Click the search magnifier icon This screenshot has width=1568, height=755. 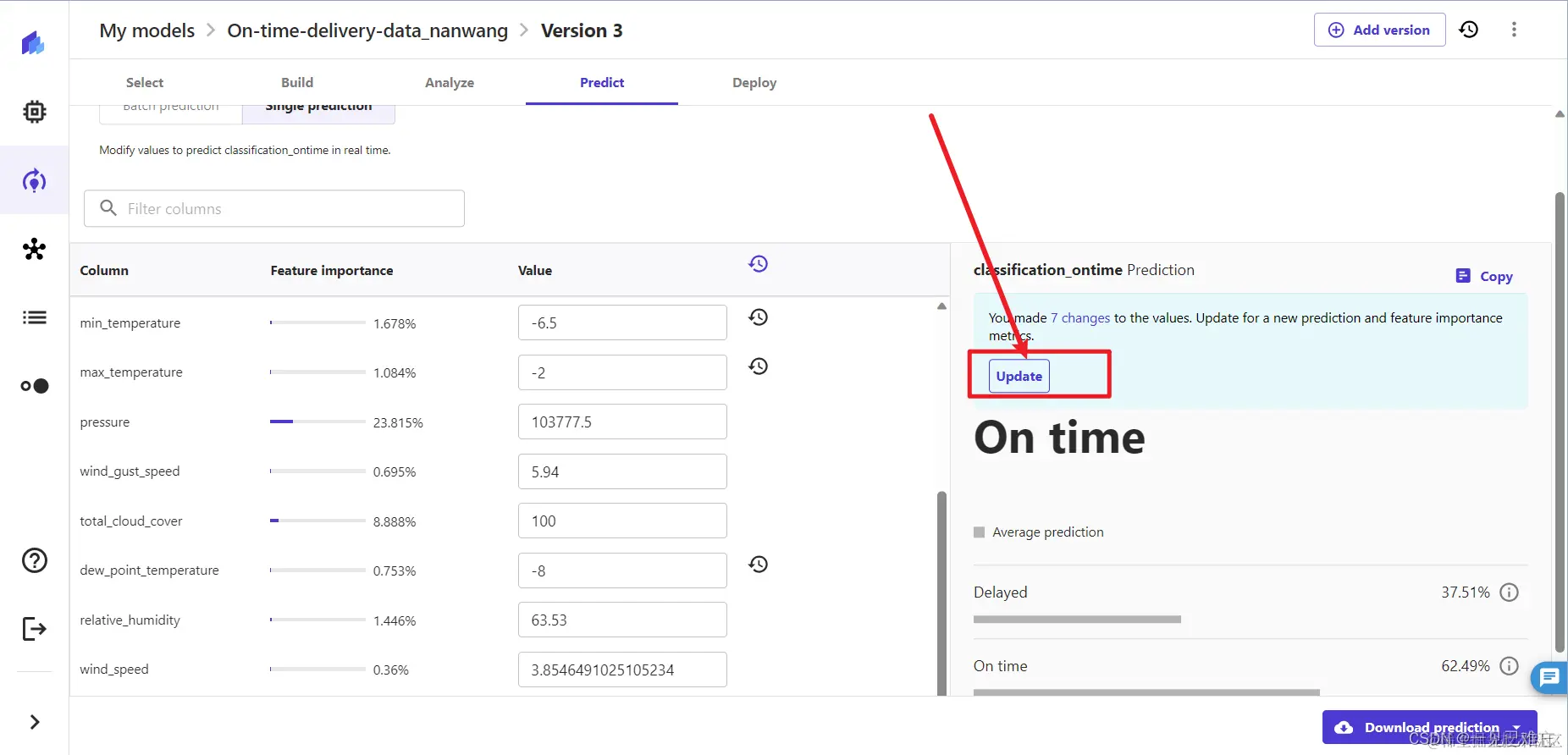click(108, 208)
